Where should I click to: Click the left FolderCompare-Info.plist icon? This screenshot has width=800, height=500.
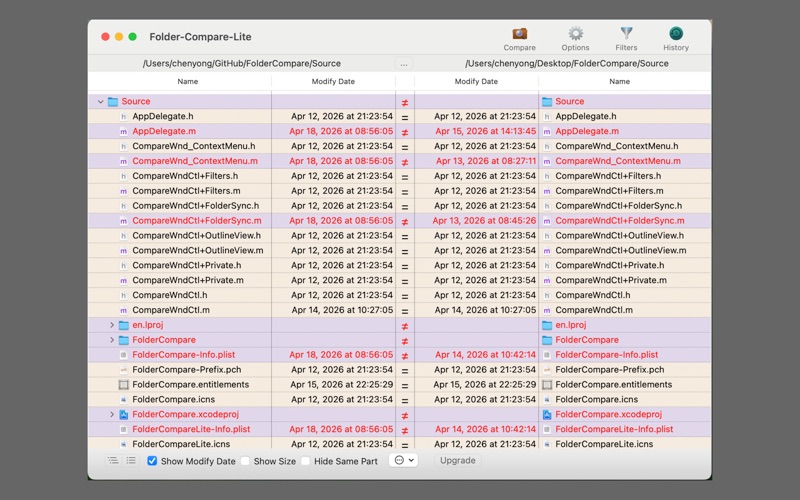pyautogui.click(x=123, y=355)
